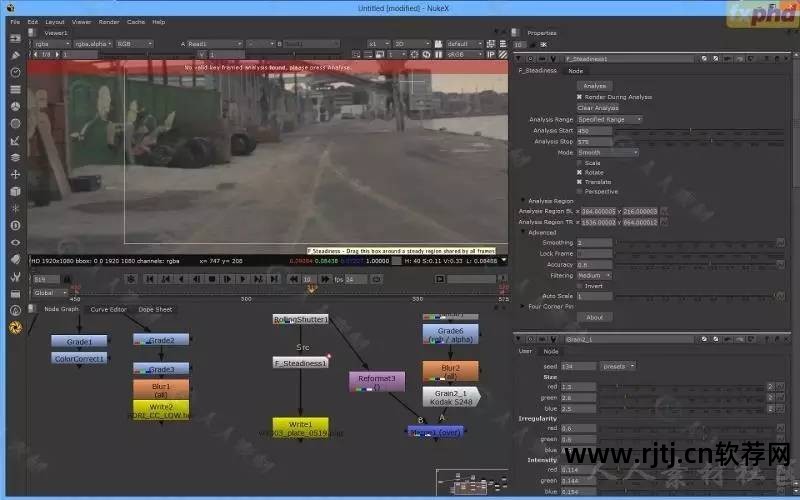Click the Clear Analysis button

coord(598,108)
